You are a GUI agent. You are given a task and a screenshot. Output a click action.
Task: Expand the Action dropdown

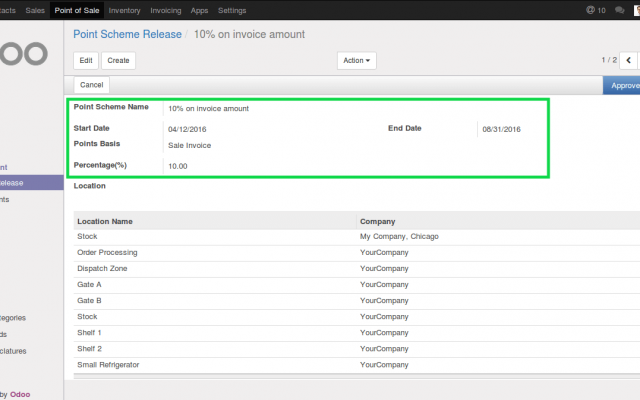tap(358, 61)
